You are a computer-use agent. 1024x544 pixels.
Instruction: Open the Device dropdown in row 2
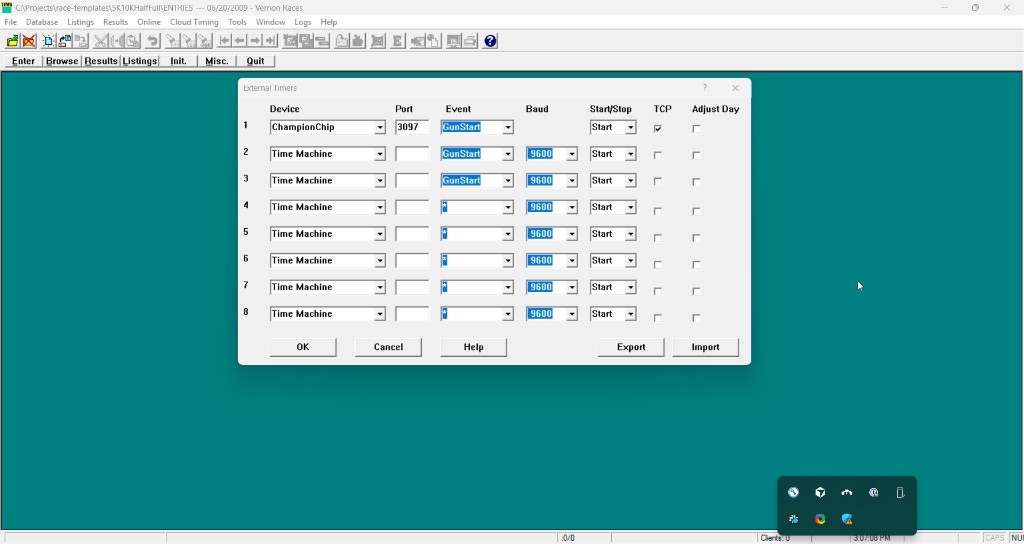[x=379, y=154]
